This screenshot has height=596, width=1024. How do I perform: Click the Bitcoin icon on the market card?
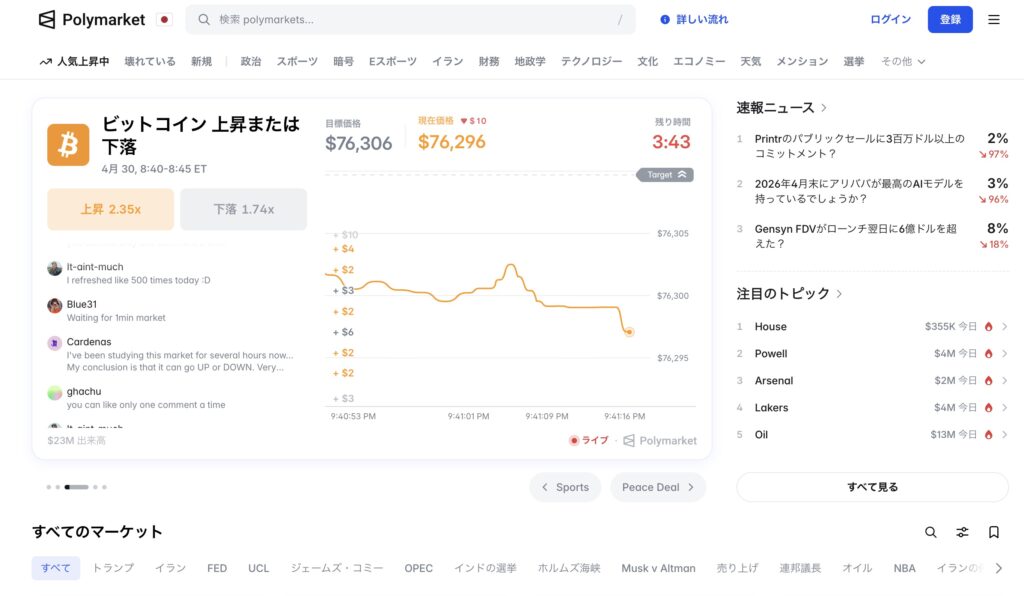67,145
